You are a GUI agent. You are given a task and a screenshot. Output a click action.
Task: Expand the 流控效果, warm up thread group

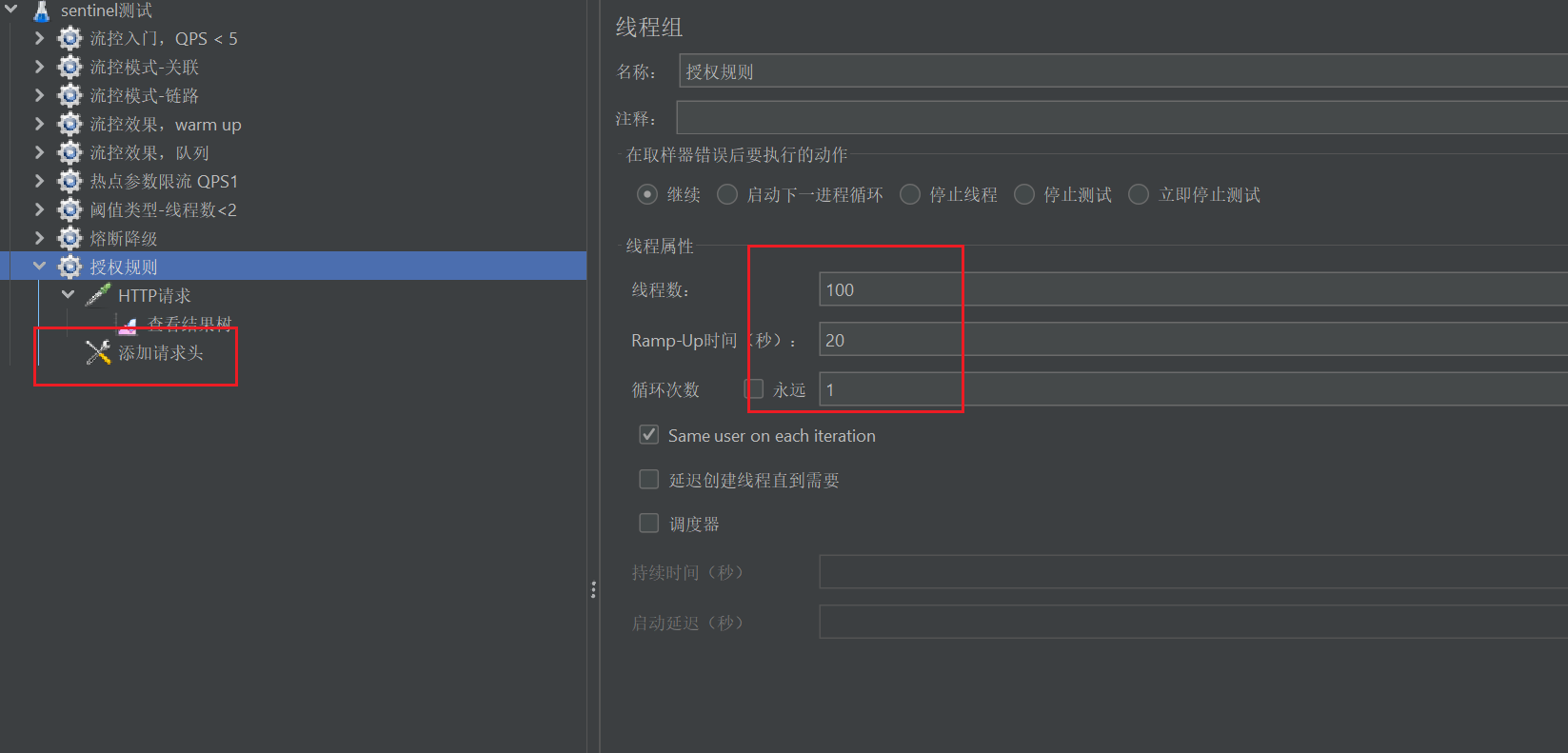pos(39,124)
